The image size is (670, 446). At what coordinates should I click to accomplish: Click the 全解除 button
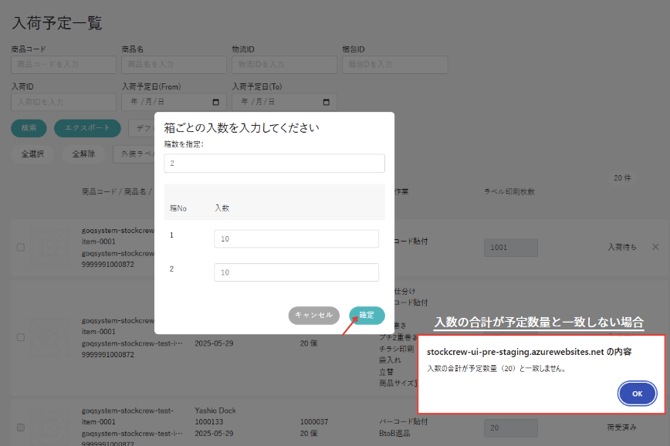click(83, 155)
